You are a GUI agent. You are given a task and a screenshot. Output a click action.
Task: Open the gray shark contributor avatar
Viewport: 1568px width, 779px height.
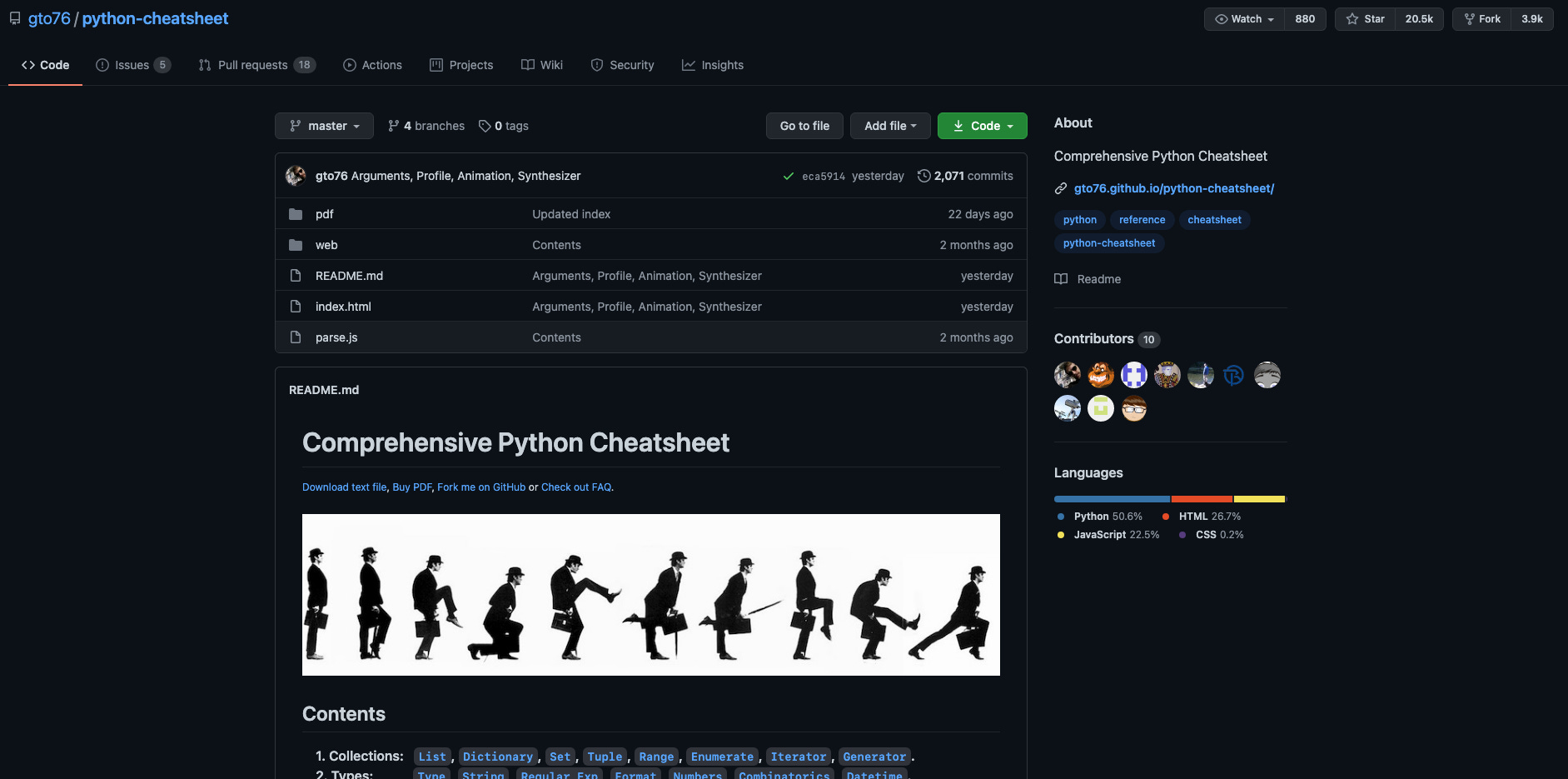tap(1267, 375)
